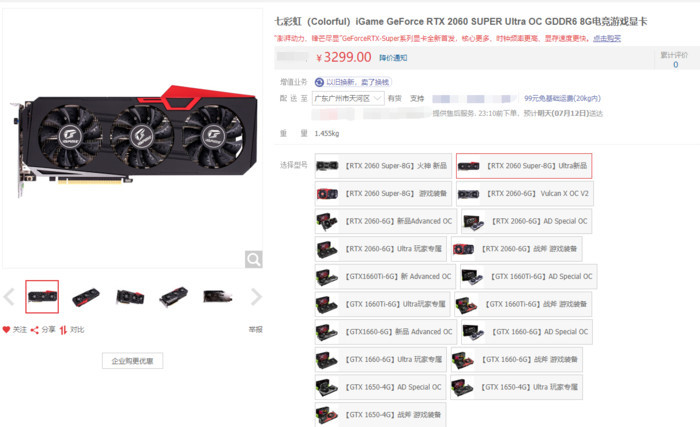Click the 分享 share icon
Image resolution: width=700 pixels, height=427 pixels.
34,330
